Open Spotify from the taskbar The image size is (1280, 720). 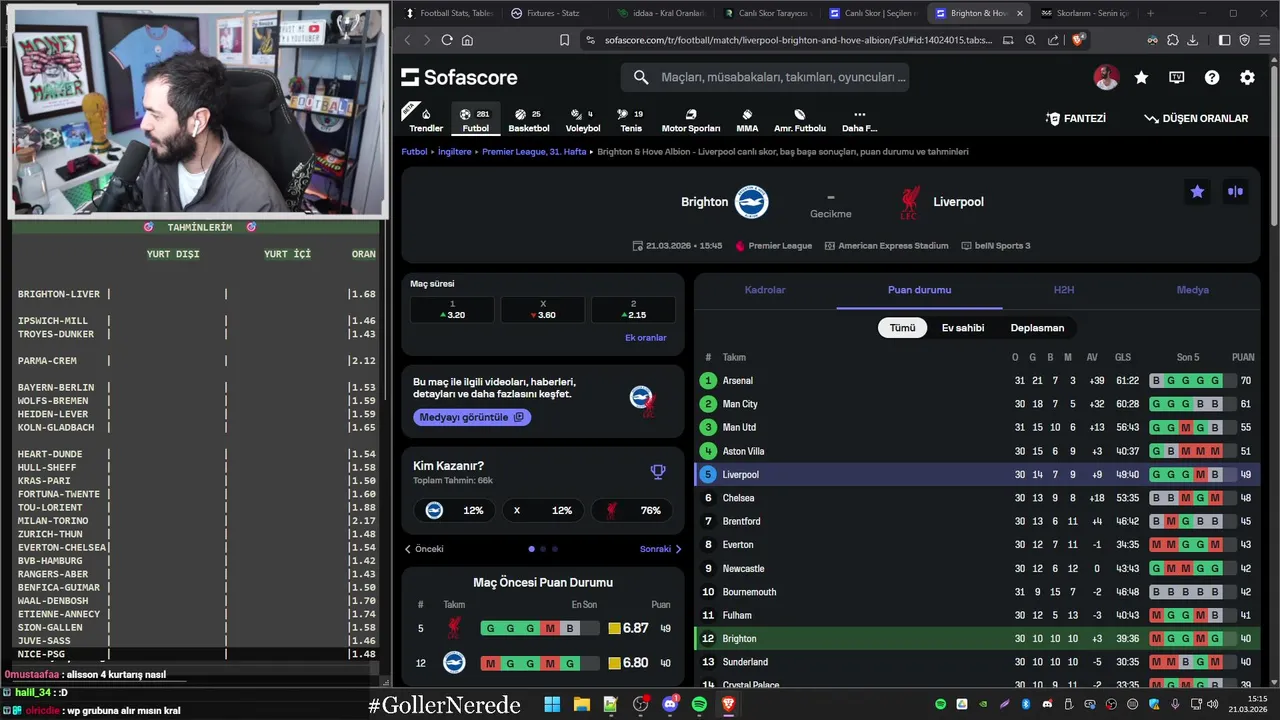tap(699, 705)
